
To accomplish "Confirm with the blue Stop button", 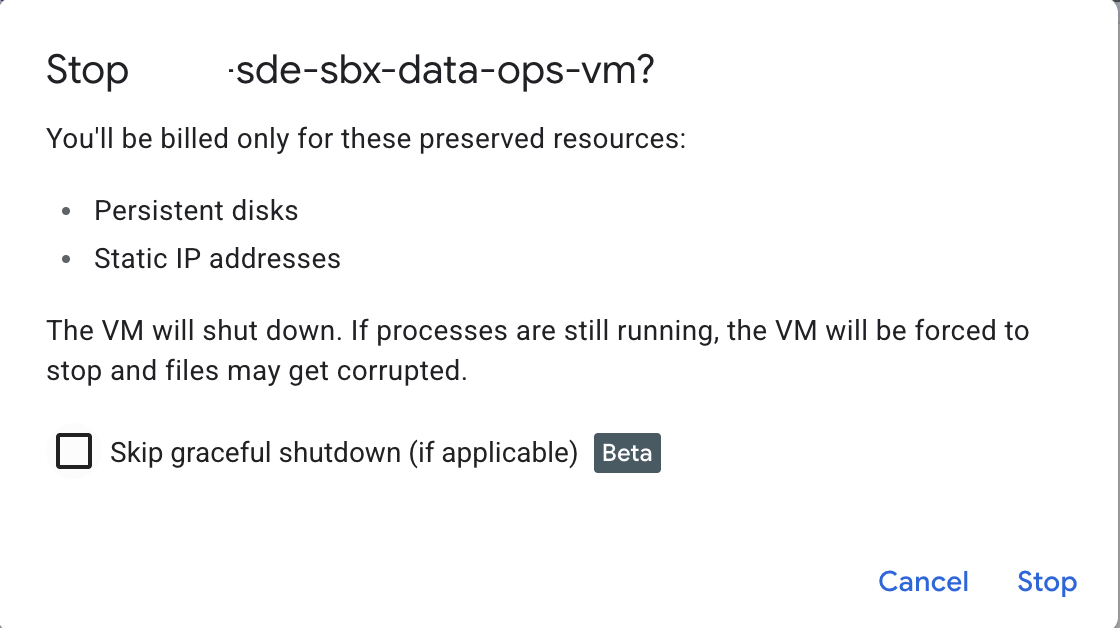I will point(1046,582).
